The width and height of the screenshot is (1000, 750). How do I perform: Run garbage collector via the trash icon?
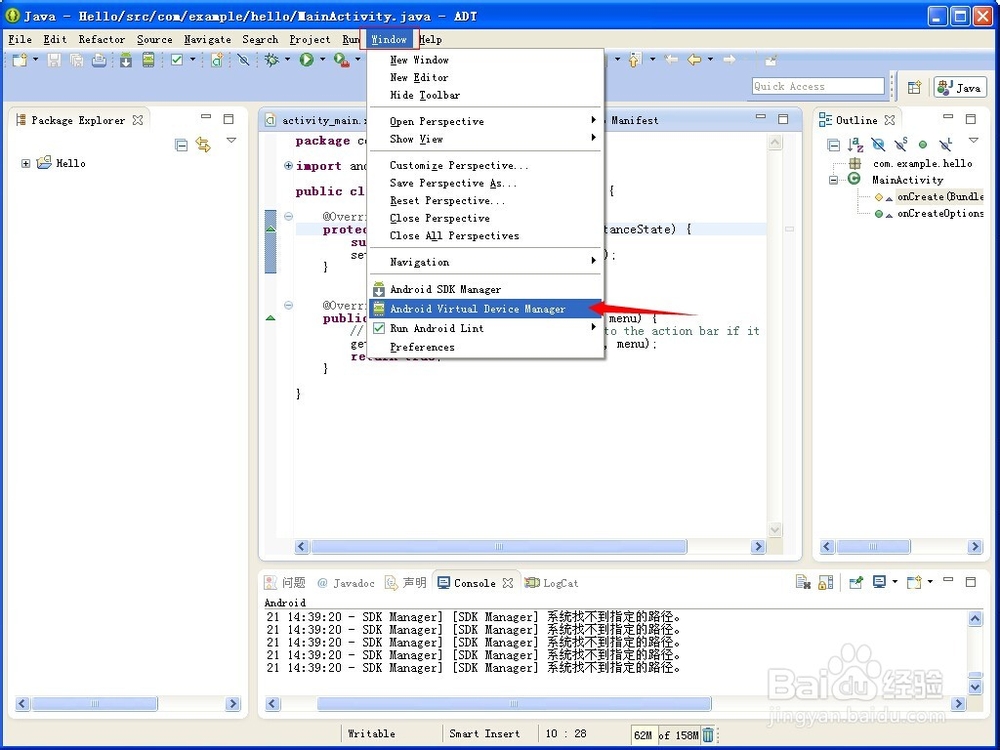[709, 735]
